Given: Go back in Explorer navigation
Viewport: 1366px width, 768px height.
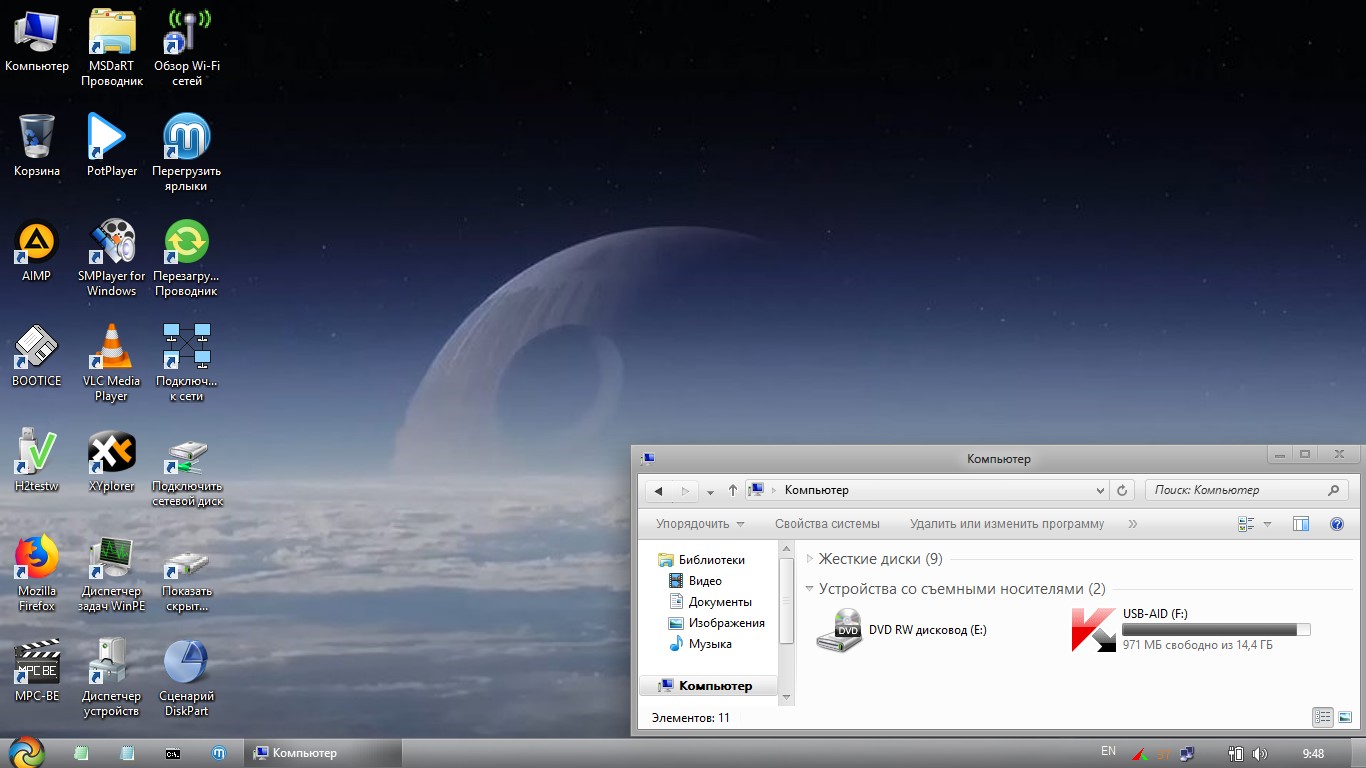Looking at the screenshot, I should tap(658, 491).
